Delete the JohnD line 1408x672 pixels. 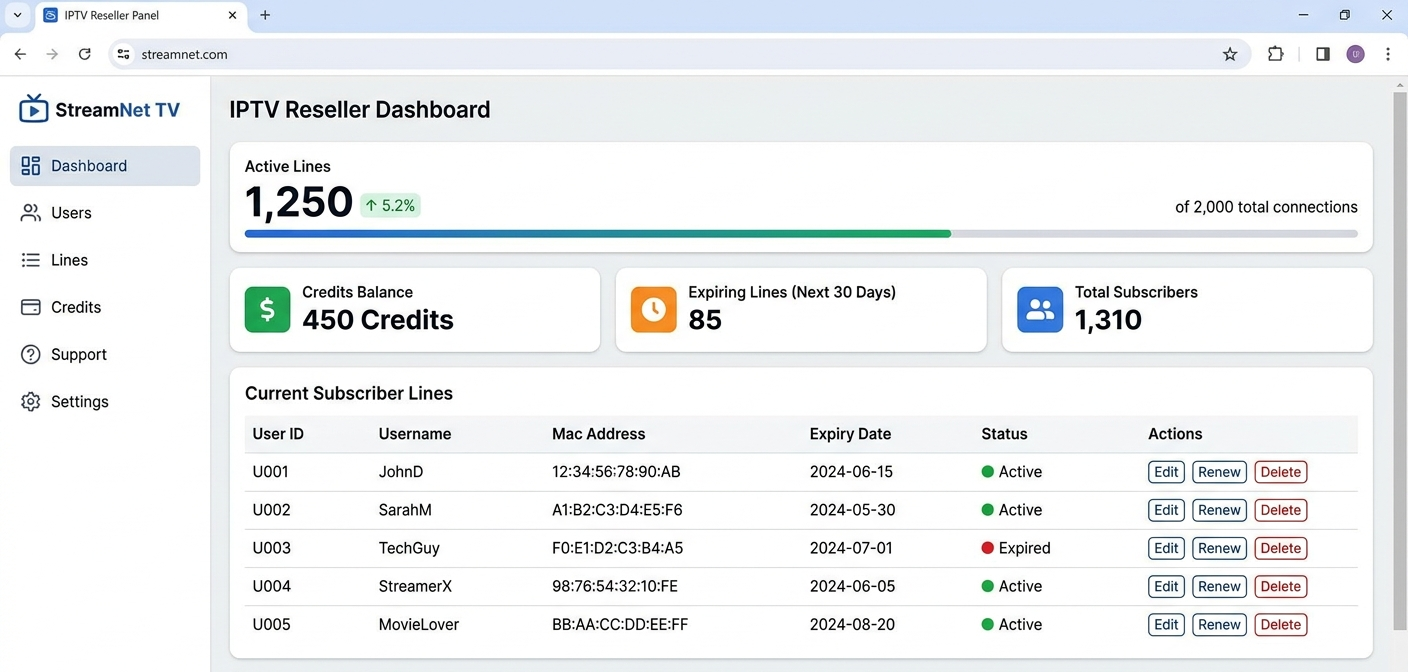(1281, 472)
